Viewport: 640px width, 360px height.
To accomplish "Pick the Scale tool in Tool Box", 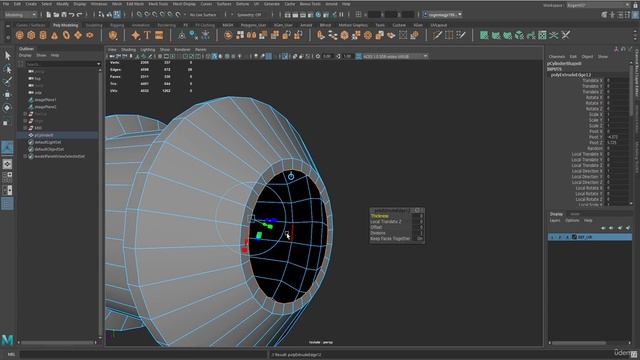I will point(6,122).
